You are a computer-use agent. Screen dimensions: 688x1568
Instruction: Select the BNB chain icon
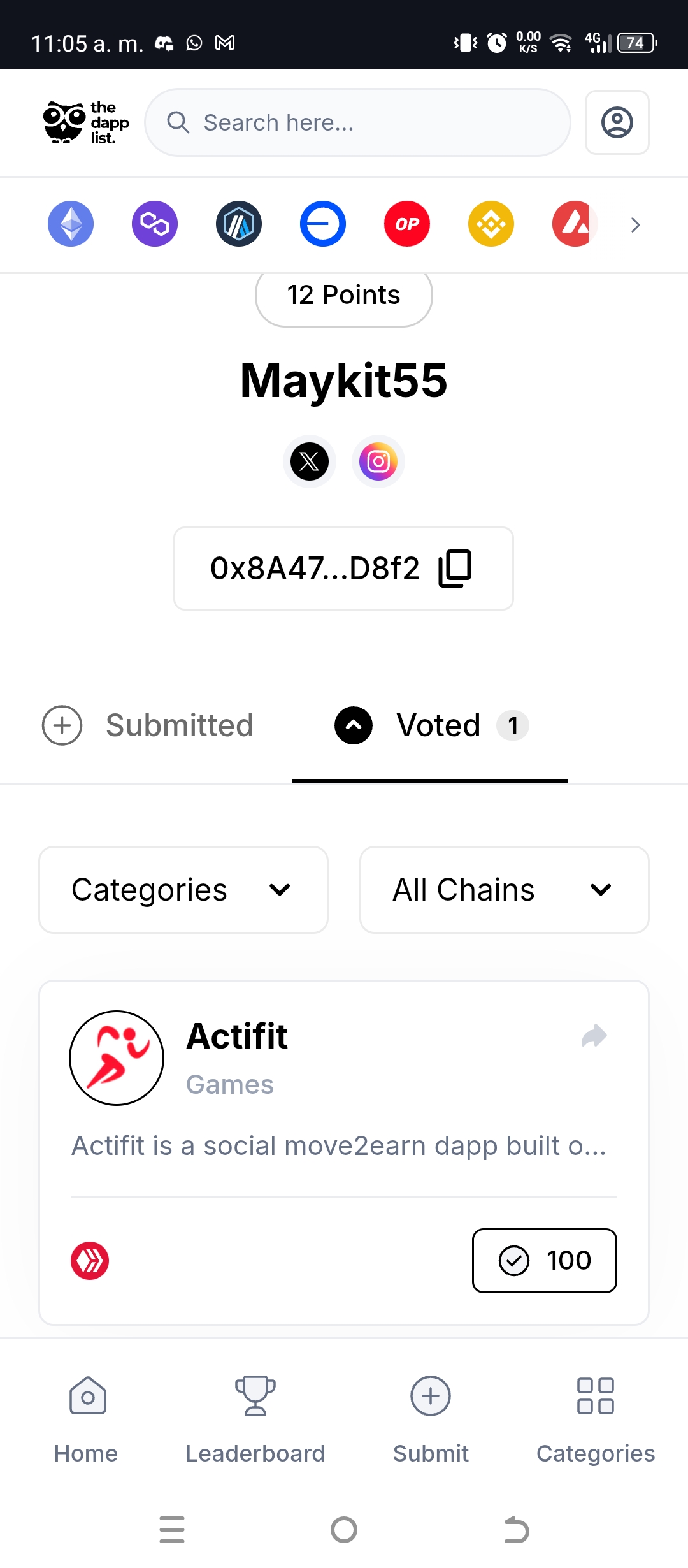(x=491, y=224)
